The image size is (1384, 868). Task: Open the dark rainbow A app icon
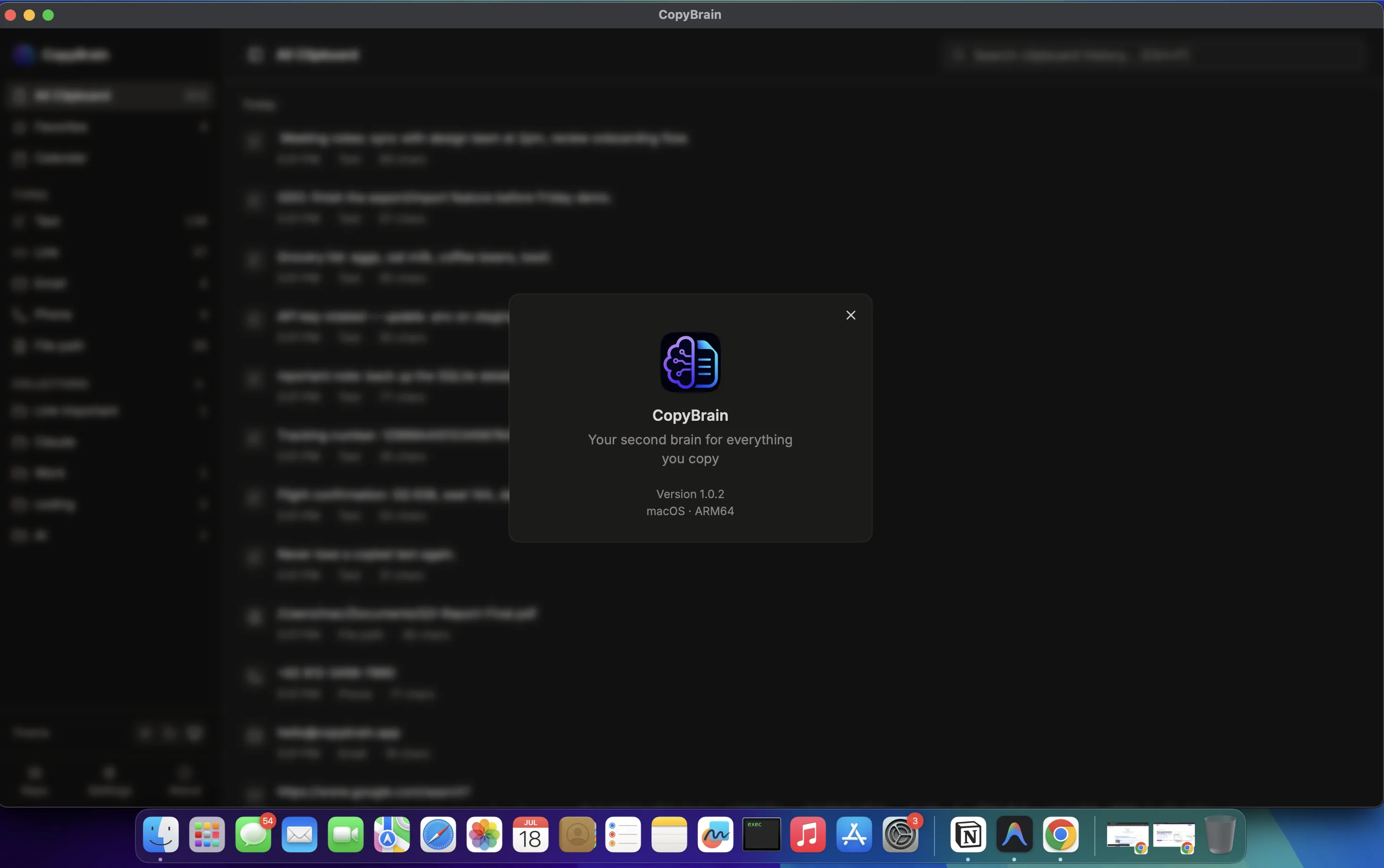click(x=1014, y=835)
